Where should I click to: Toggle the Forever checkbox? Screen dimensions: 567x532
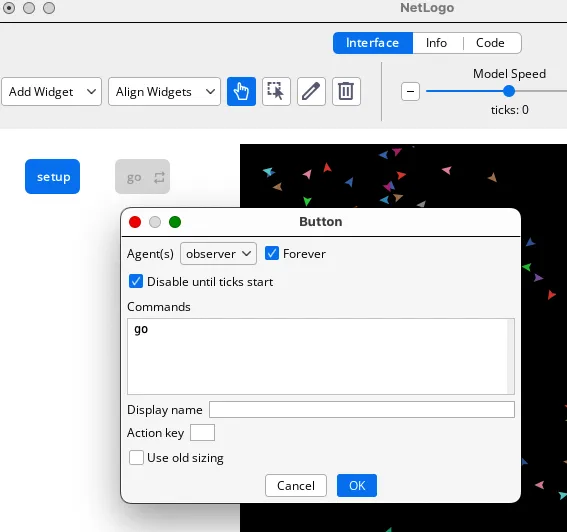coord(272,253)
